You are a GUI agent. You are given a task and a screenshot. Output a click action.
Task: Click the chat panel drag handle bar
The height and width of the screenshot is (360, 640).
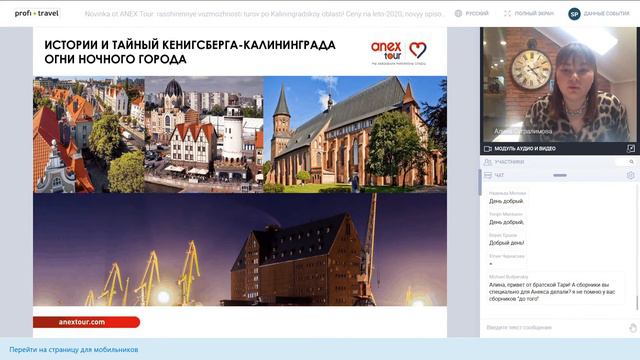tap(560, 175)
